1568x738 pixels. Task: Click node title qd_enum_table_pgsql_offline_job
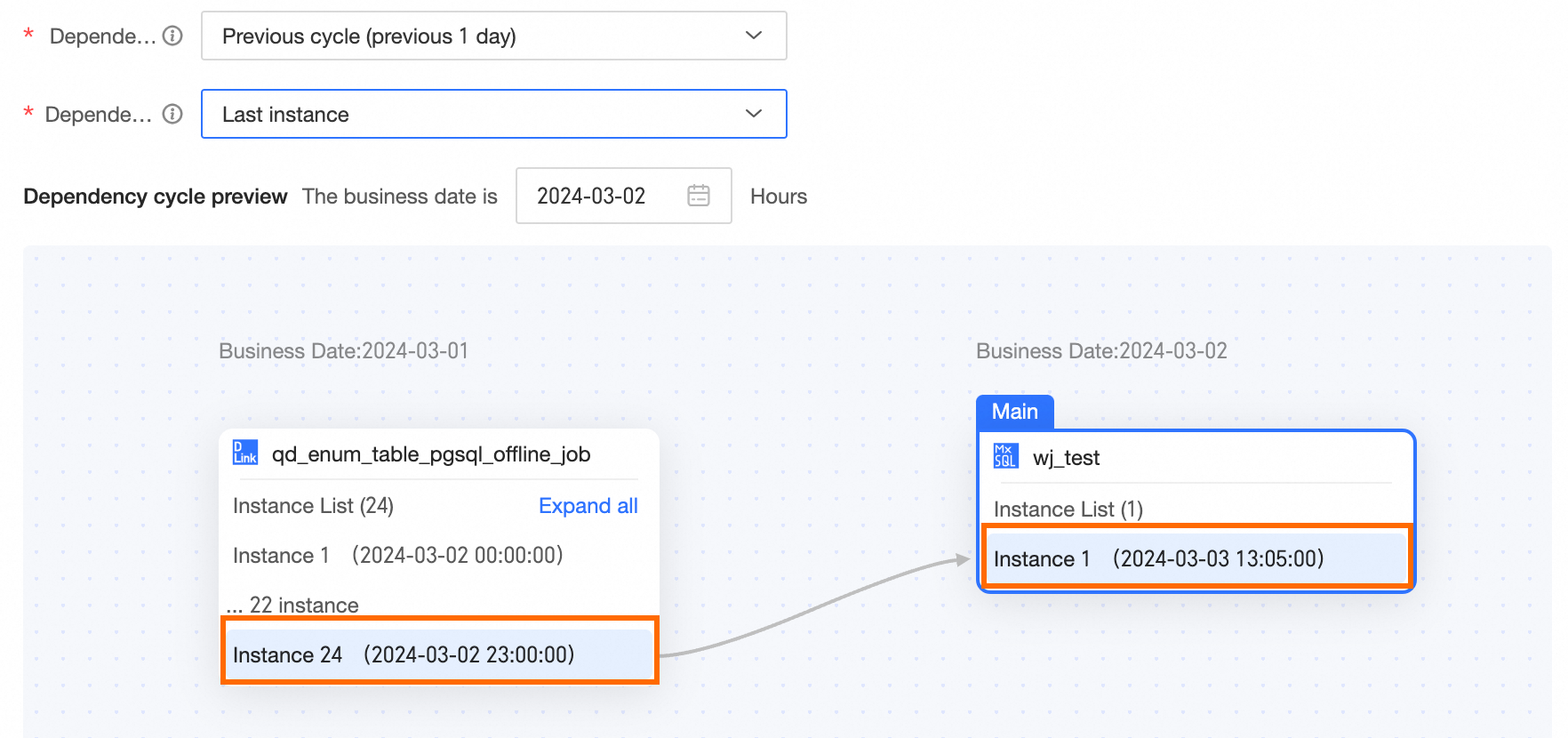tap(431, 454)
